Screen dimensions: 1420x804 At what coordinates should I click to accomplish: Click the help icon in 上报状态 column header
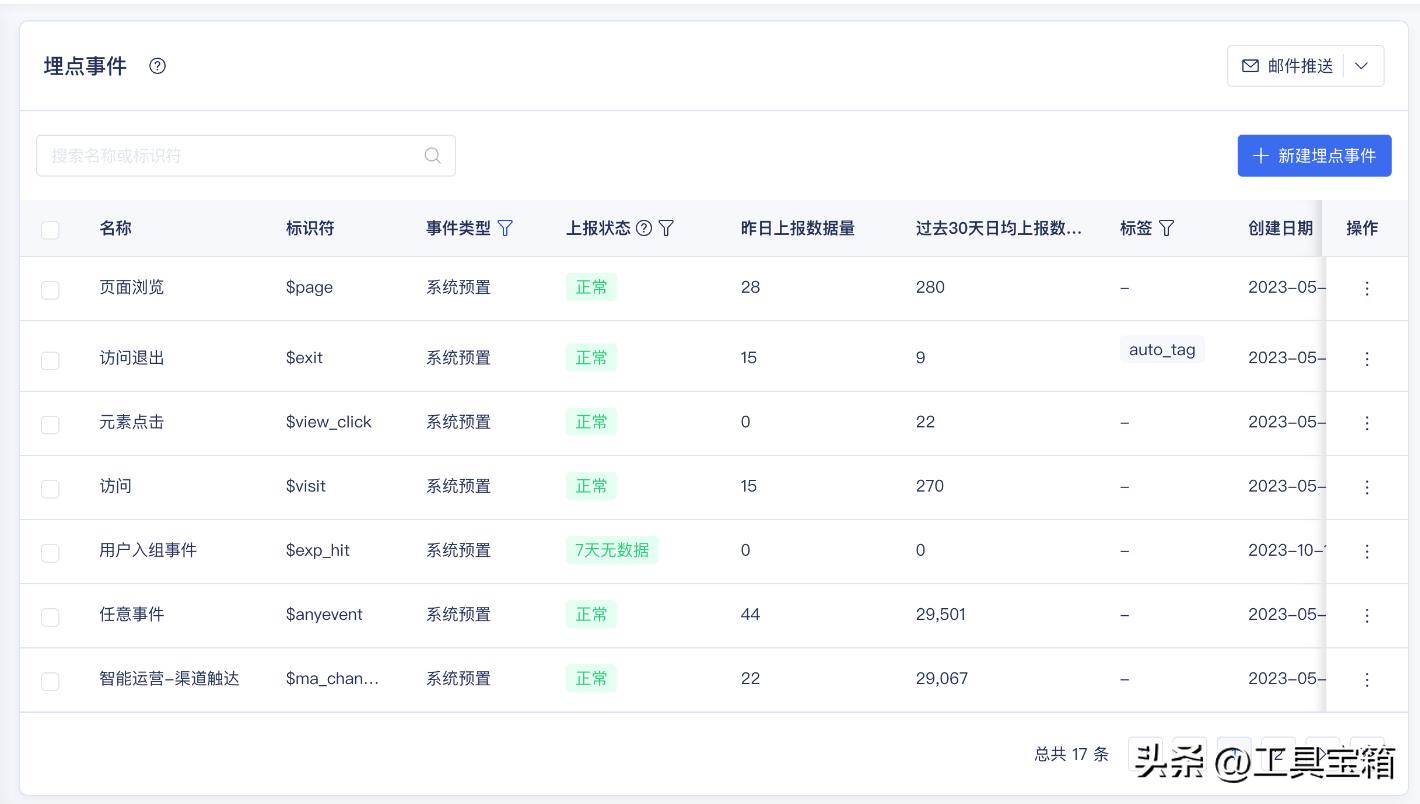[x=643, y=228]
